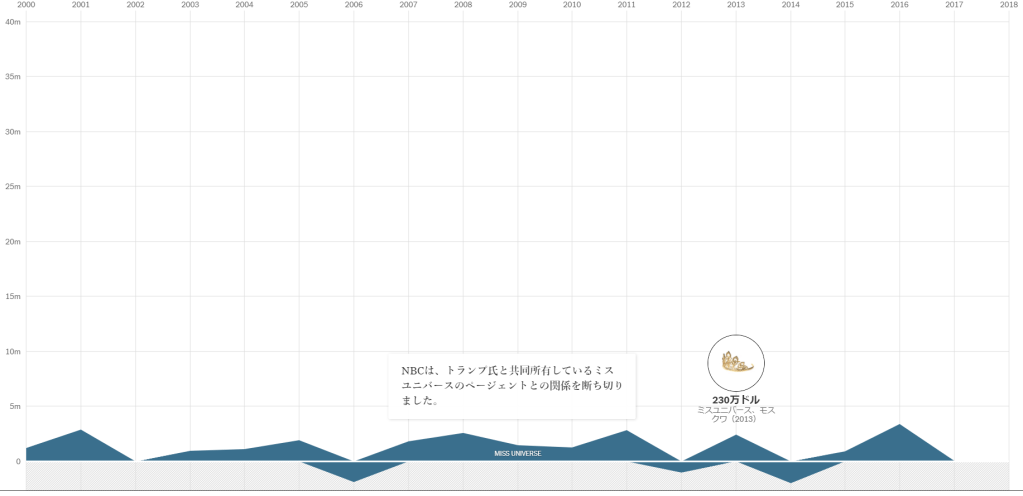Select the 2009 year label on top axis
Screen dimensions: 1023x496
[517, 5]
